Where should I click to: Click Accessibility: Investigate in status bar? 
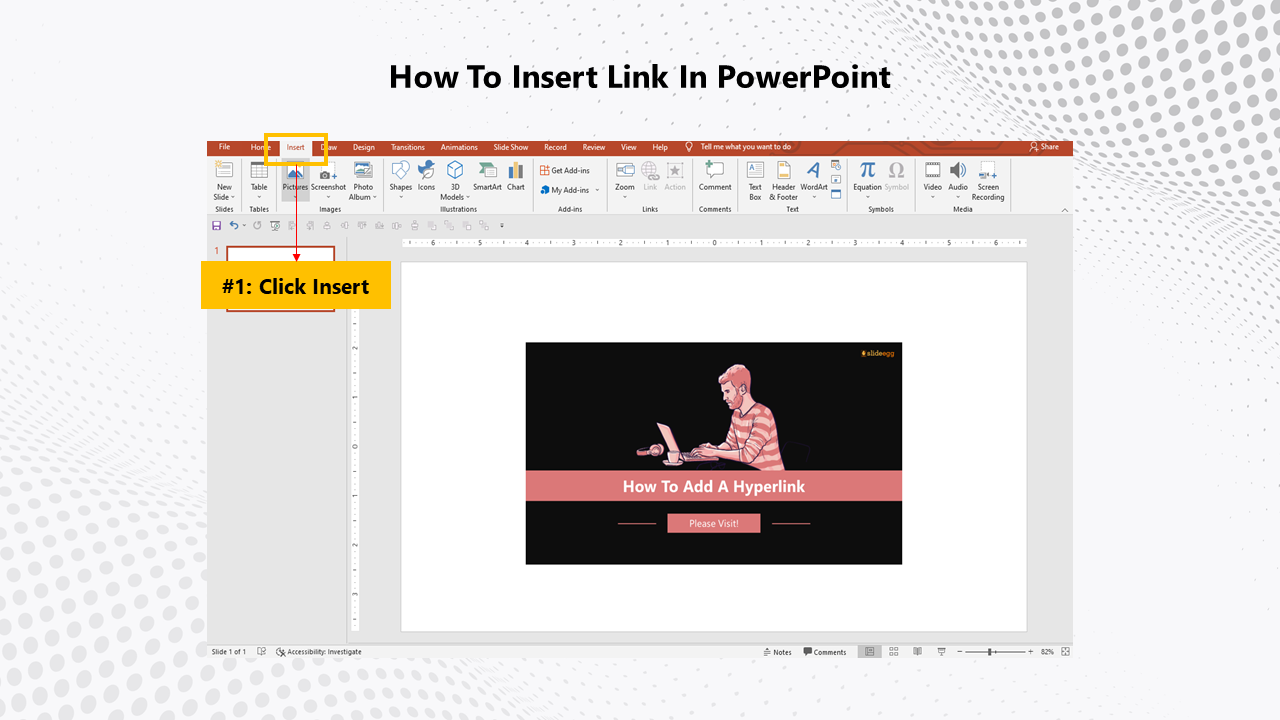319,652
